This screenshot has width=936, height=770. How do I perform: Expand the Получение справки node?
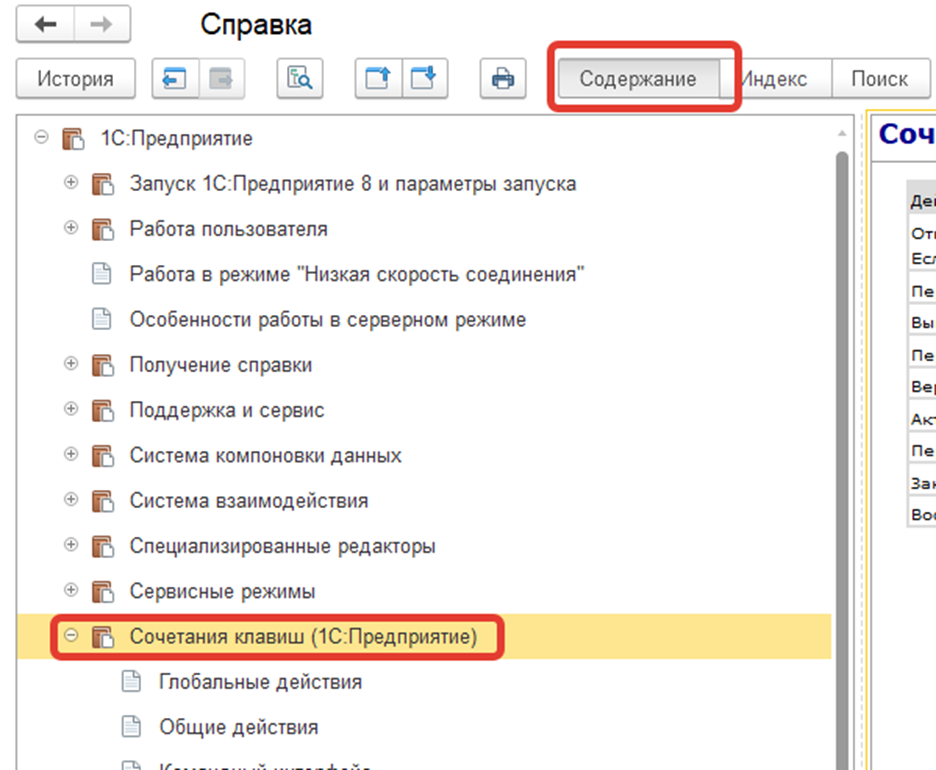[70, 364]
